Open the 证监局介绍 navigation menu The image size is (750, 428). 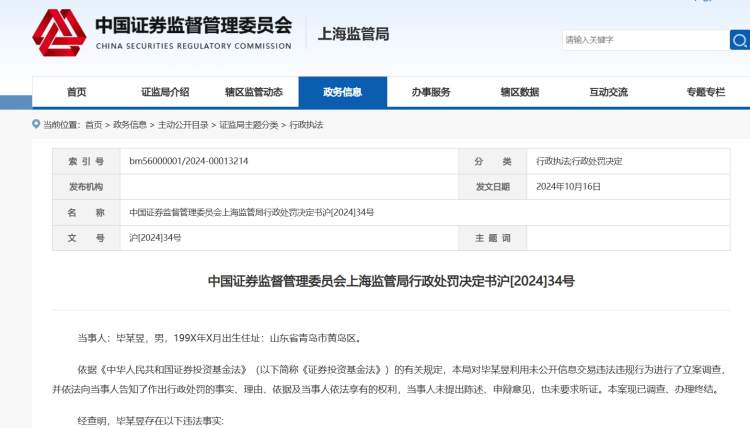click(x=165, y=92)
